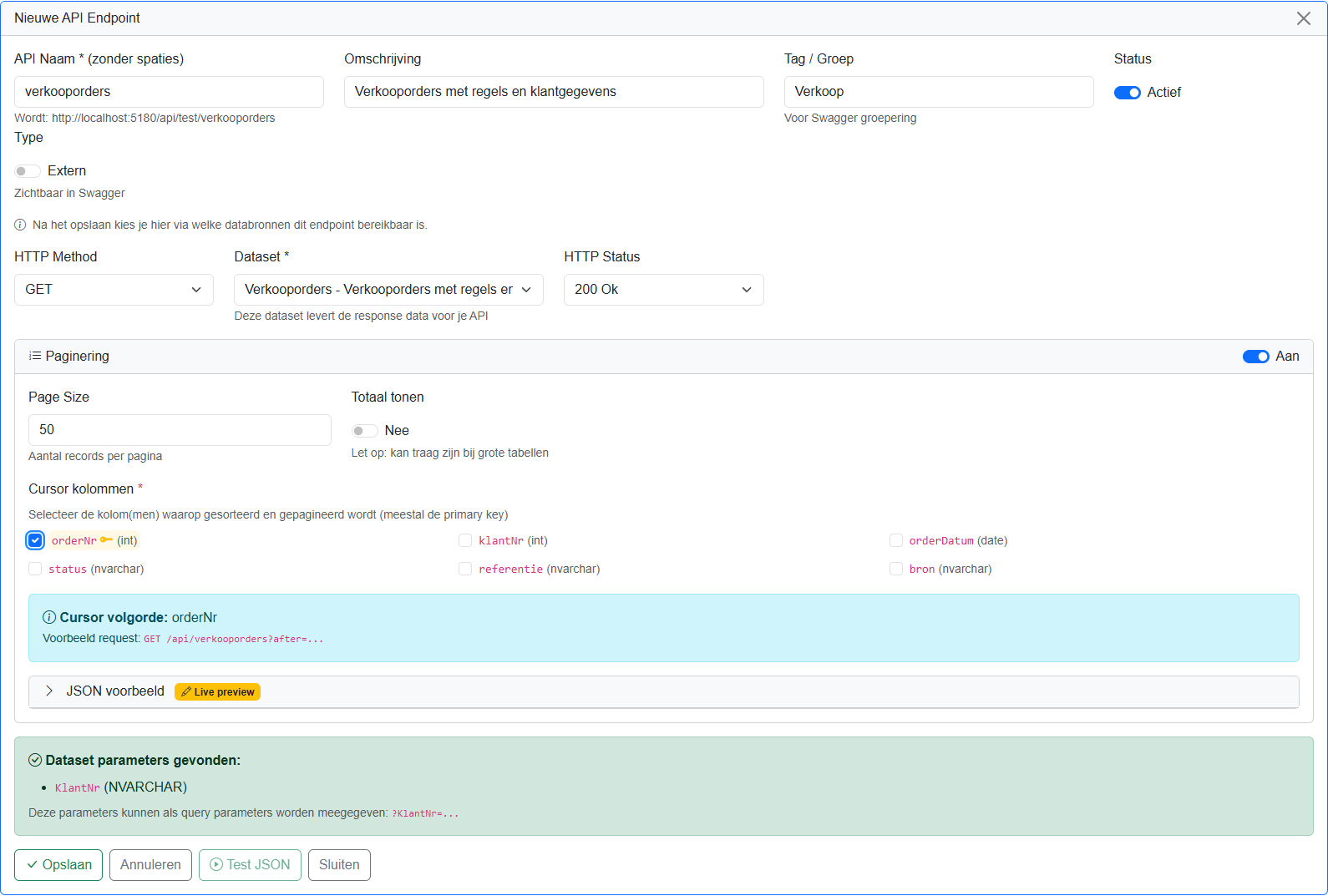Open the HTTP Status dropdown

[664, 290]
